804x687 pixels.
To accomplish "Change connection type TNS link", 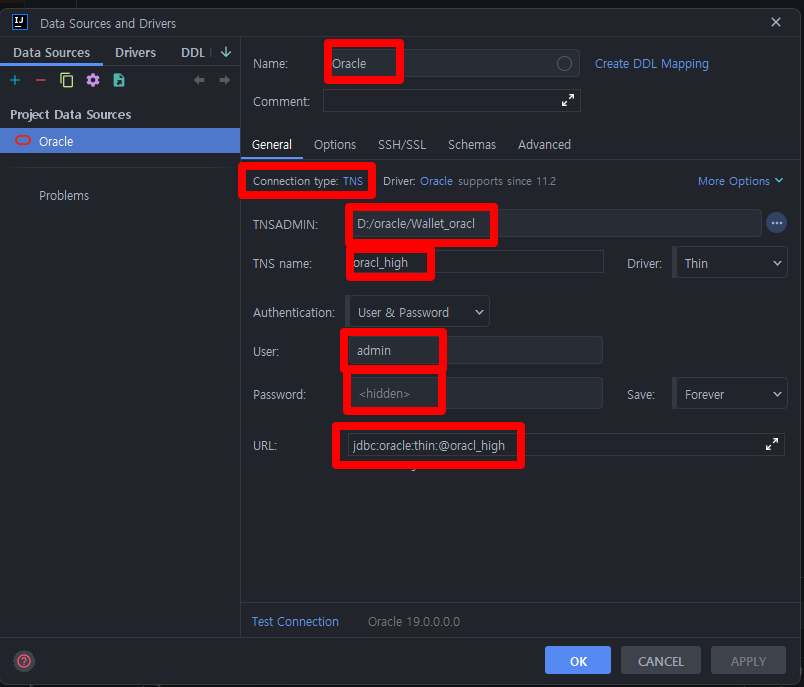I will pyautogui.click(x=353, y=181).
